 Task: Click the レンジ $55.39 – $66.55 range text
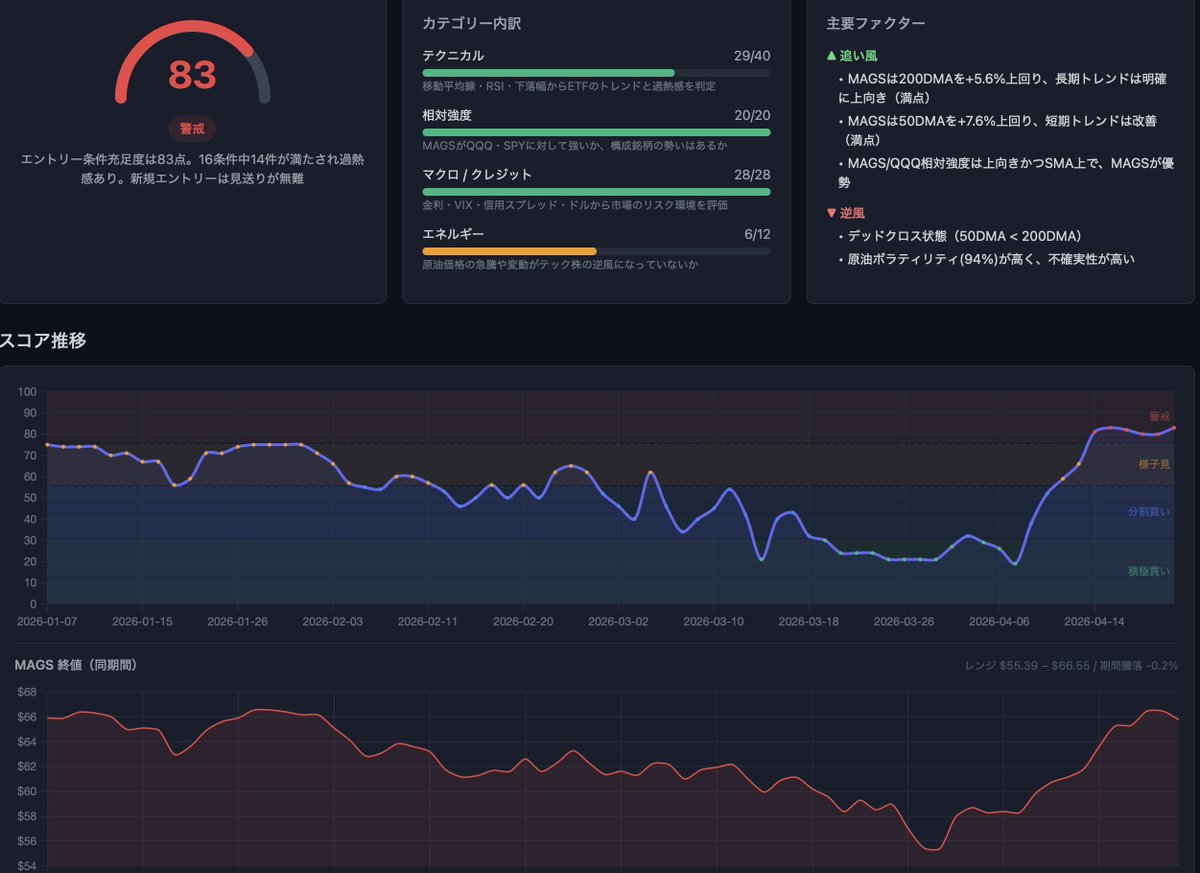[x=1029, y=665]
